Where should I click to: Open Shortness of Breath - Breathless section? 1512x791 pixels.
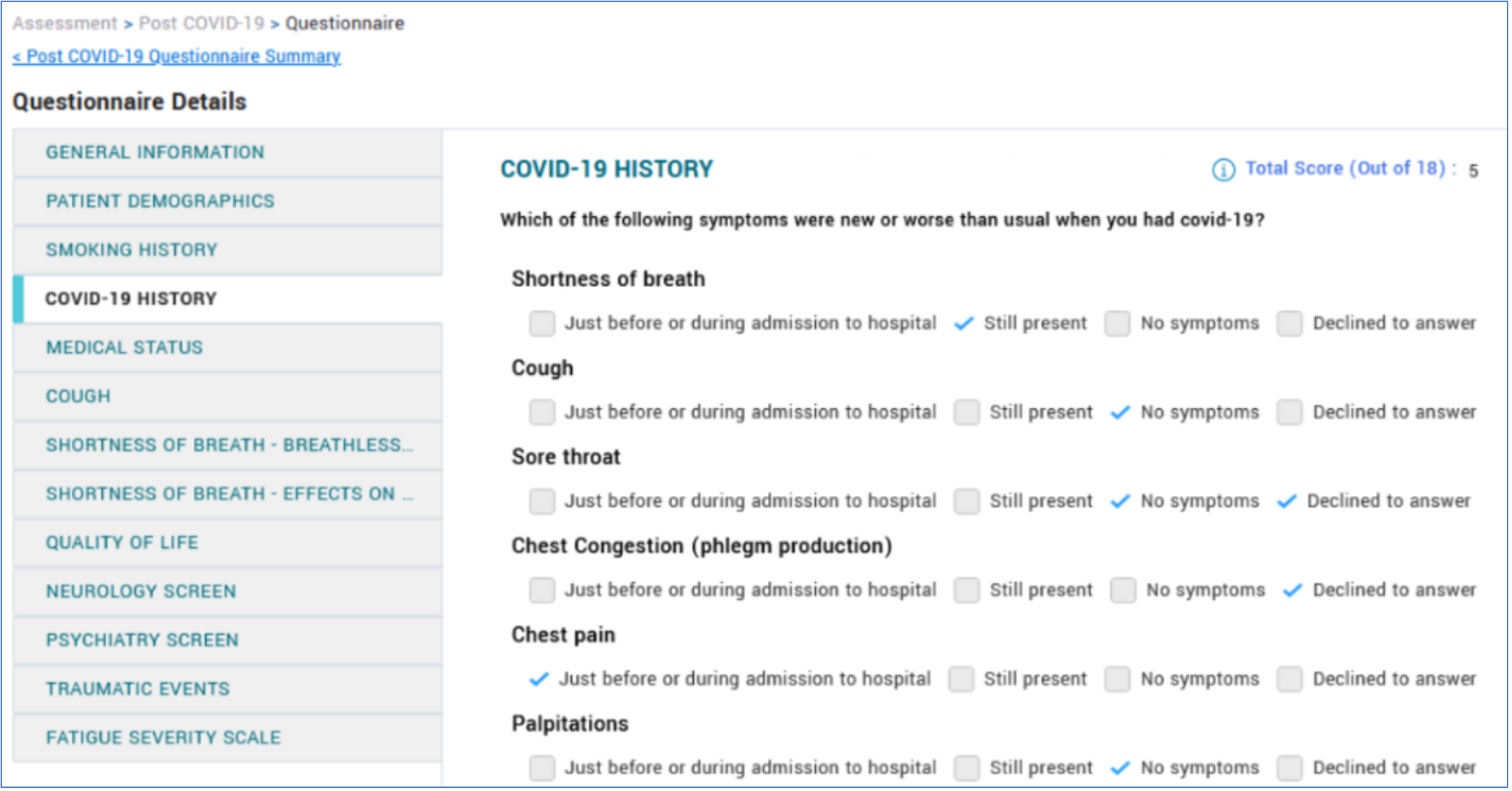(x=229, y=445)
